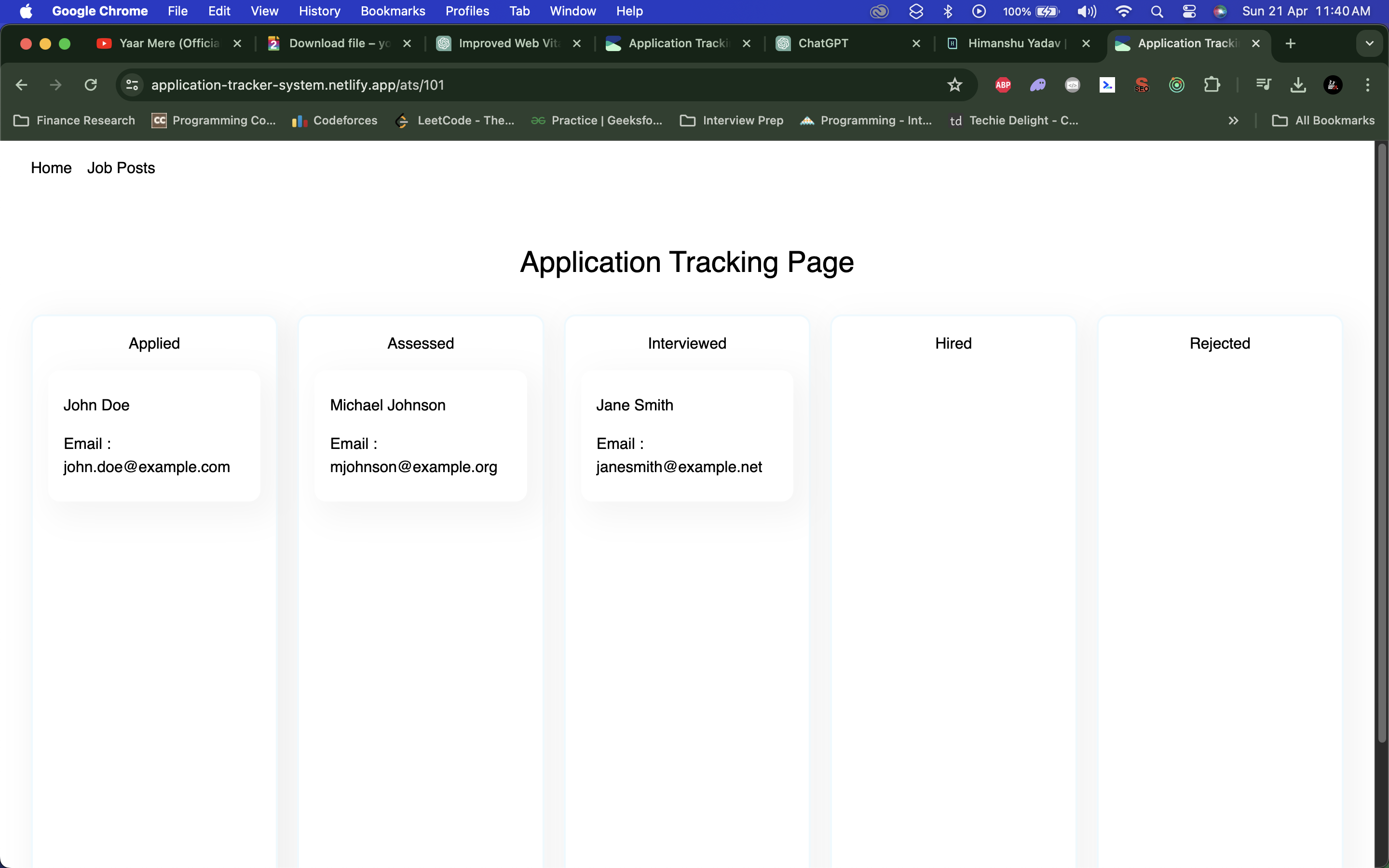Open the AdBlock Plus extension
This screenshot has height=868, width=1389.
tap(1002, 84)
